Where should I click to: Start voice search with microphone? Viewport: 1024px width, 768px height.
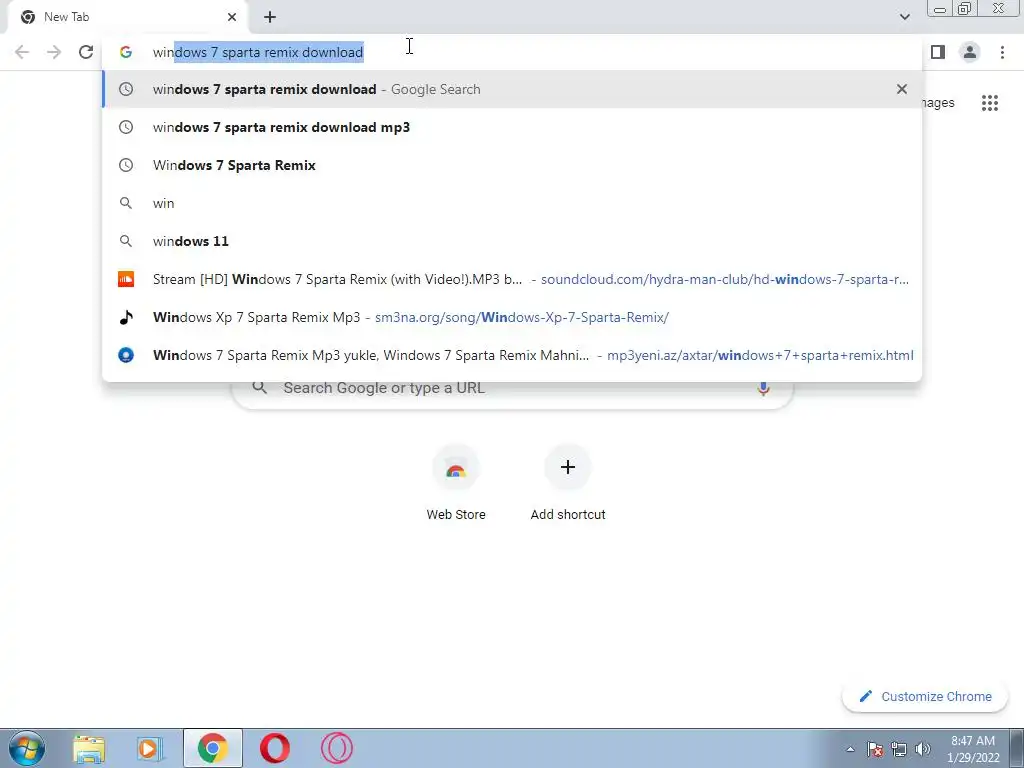pos(763,388)
